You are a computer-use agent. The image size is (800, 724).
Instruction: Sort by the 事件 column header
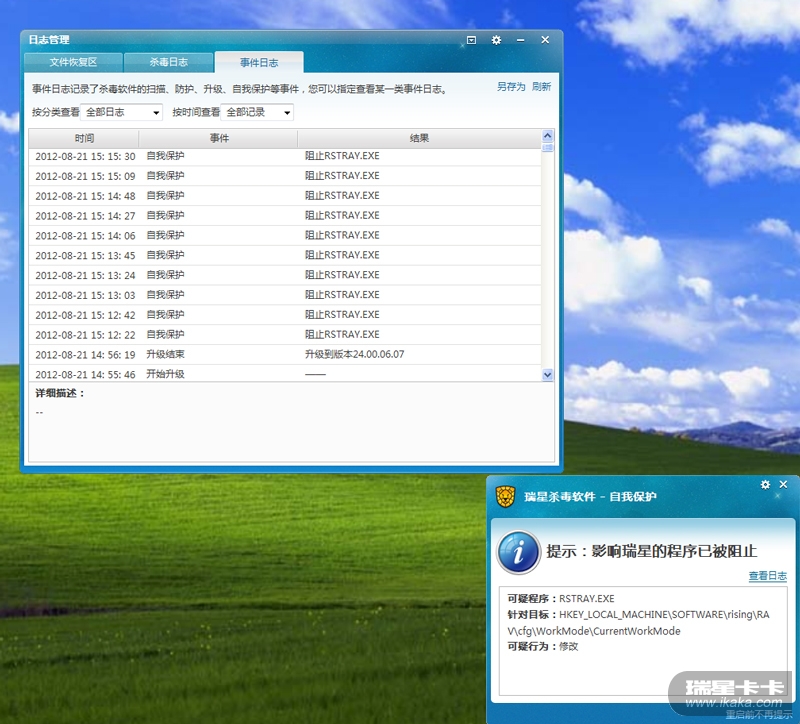(219, 138)
